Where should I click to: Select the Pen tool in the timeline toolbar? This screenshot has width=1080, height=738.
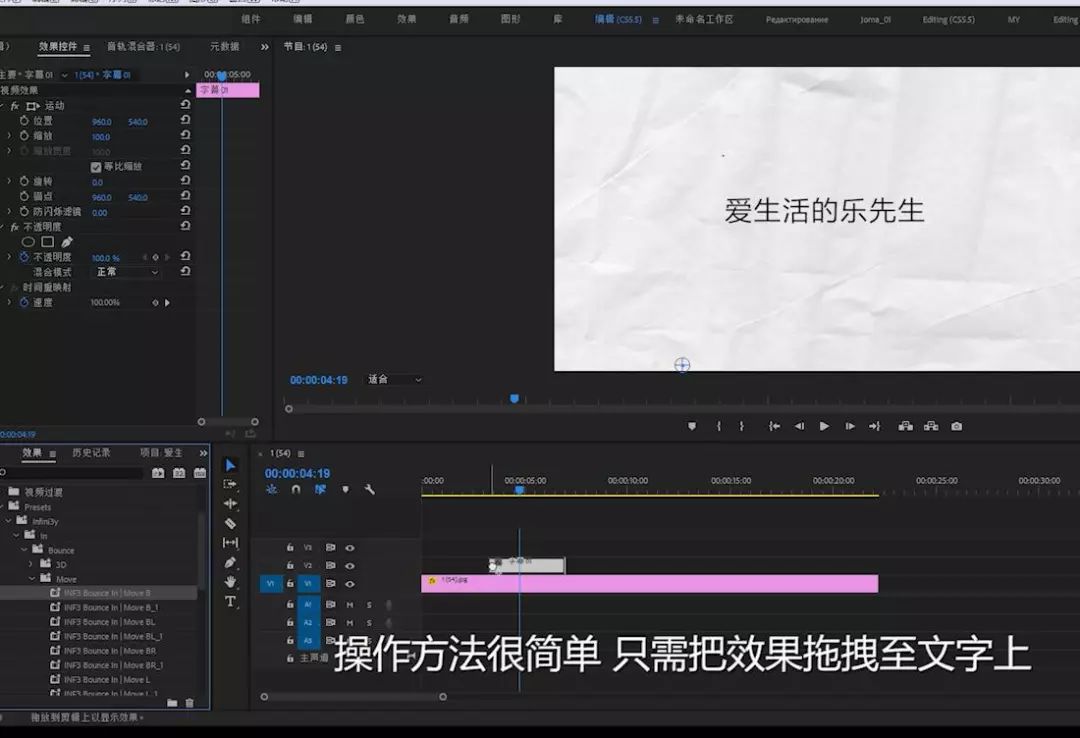[231, 563]
